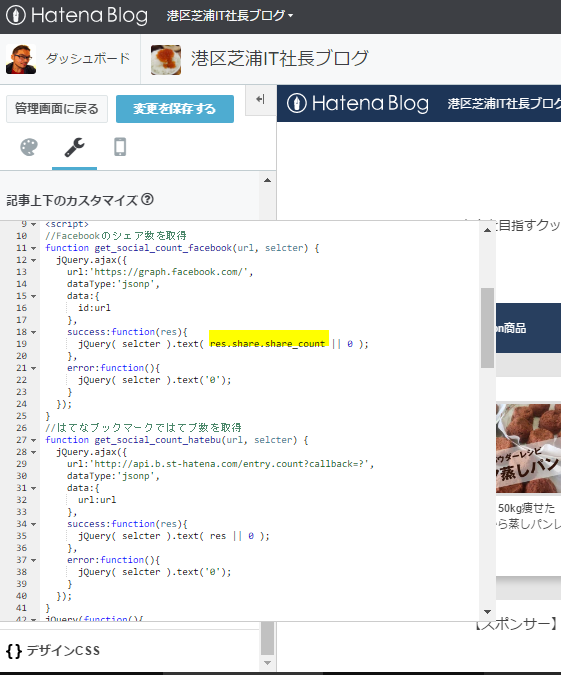Select the wrench customize tab
561x675 pixels.
point(74,148)
